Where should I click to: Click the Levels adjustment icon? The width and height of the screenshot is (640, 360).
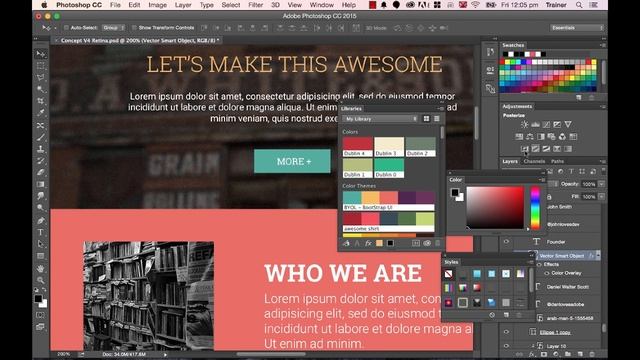[x=536, y=124]
